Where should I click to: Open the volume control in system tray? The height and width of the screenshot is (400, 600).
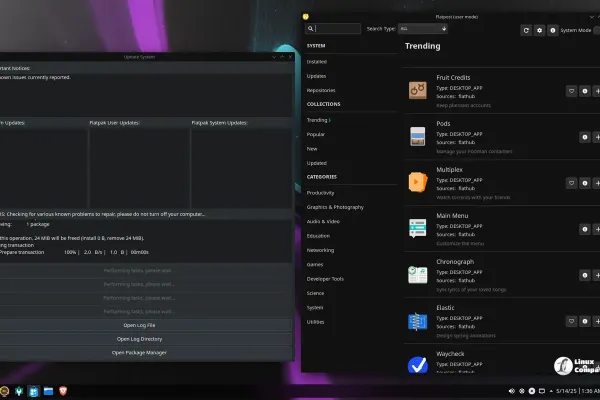coord(512,391)
